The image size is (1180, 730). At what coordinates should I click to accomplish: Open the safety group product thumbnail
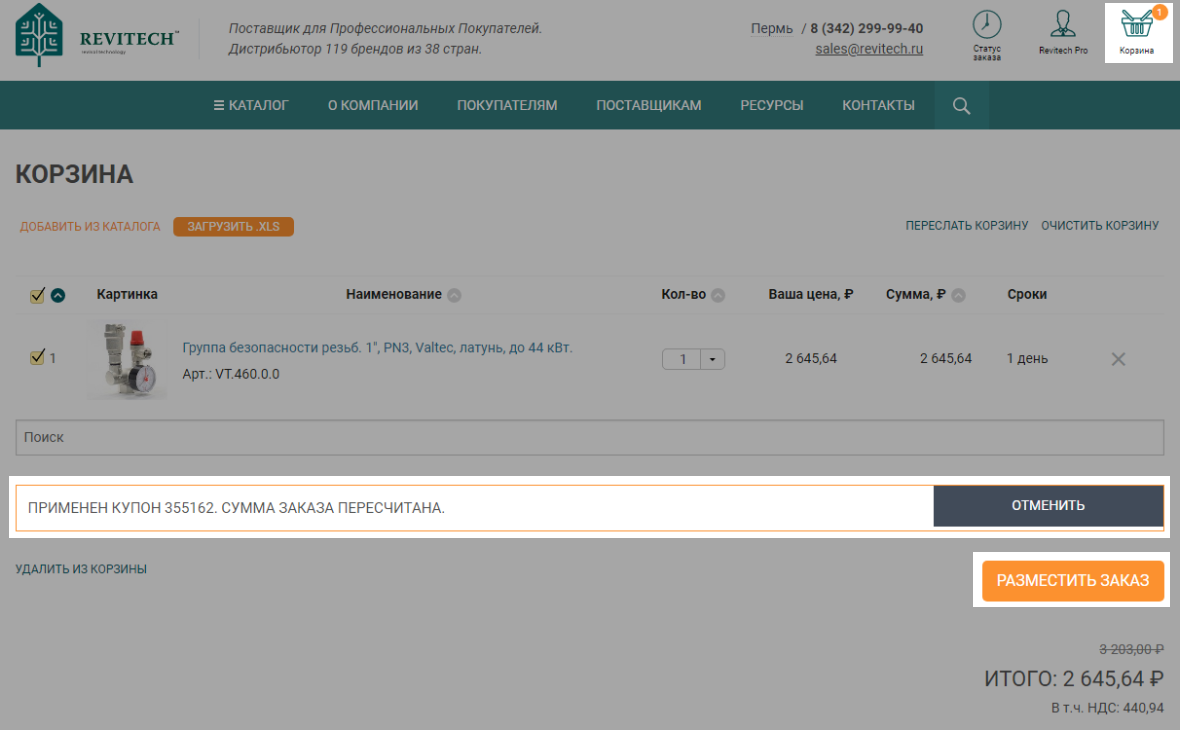(127, 360)
